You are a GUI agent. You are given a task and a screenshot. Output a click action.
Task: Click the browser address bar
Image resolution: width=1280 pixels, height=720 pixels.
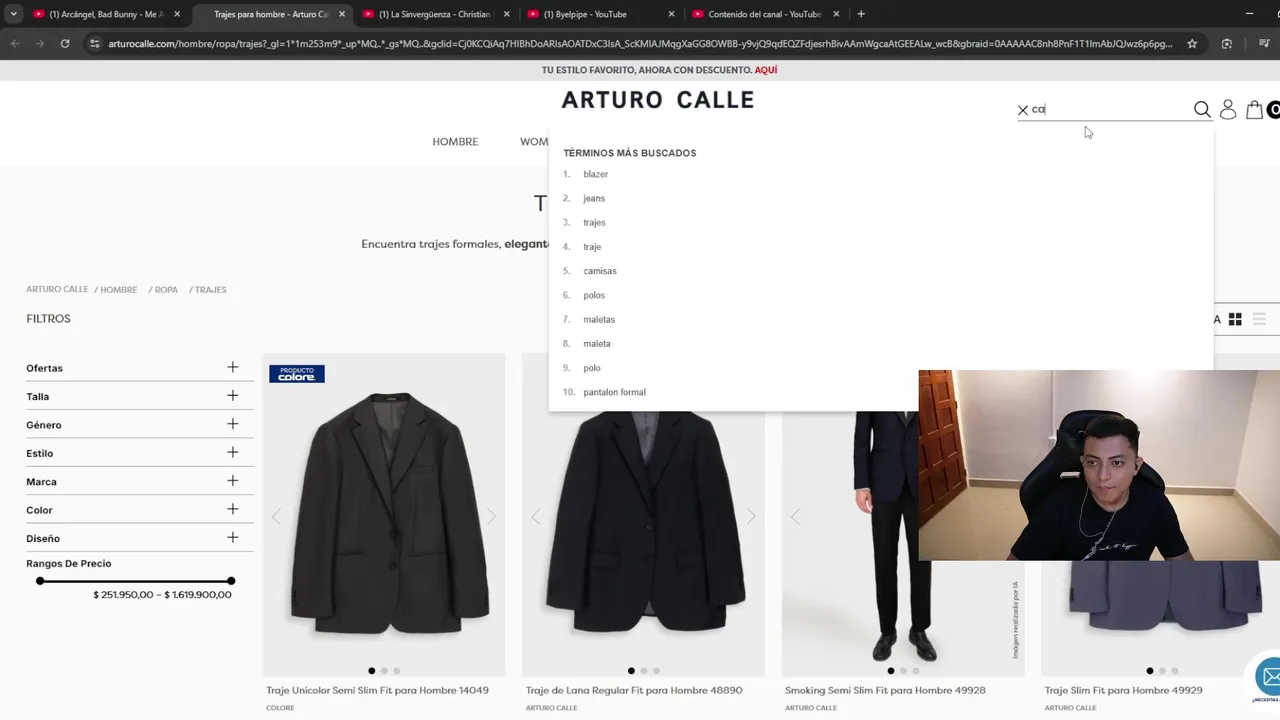(x=640, y=43)
